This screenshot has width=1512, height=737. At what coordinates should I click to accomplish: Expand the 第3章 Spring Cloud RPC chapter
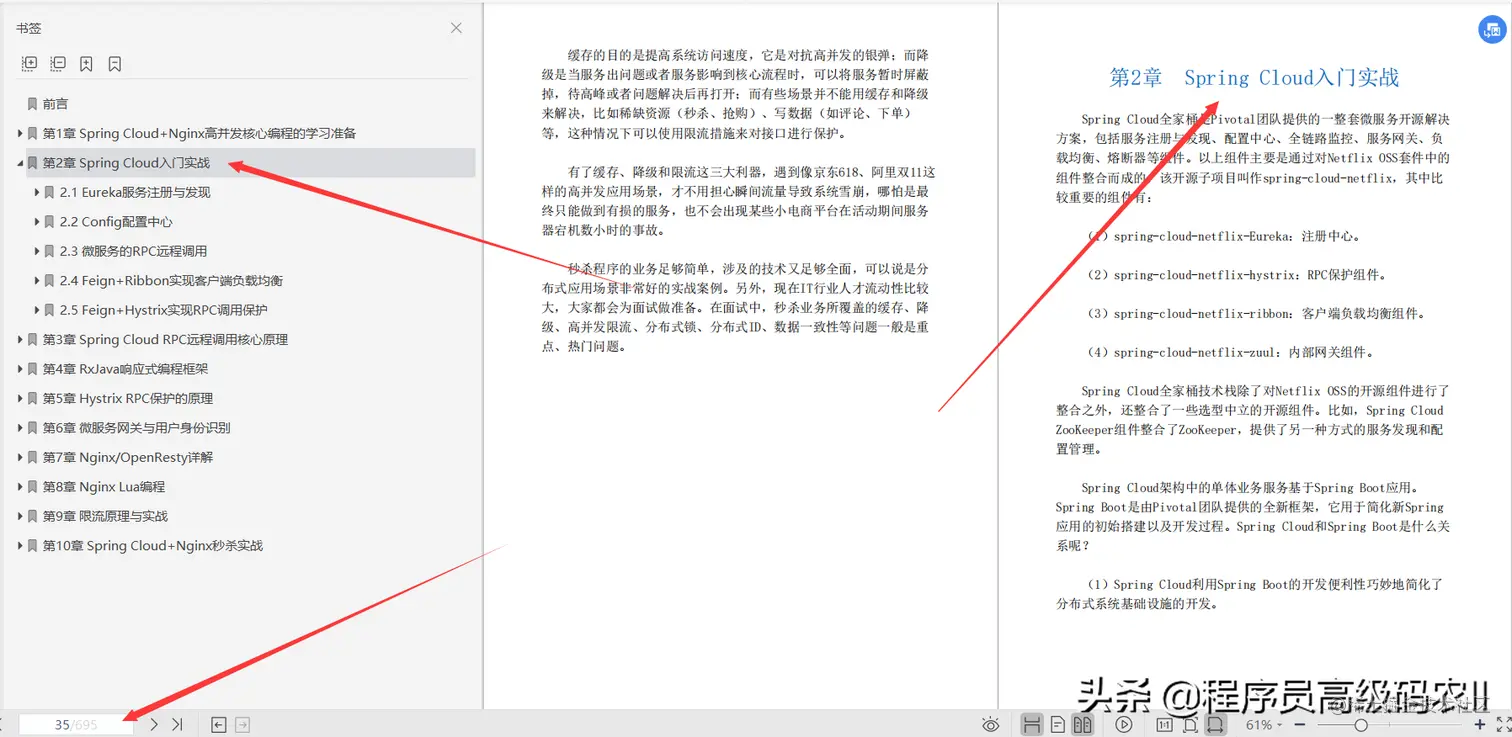(20, 340)
